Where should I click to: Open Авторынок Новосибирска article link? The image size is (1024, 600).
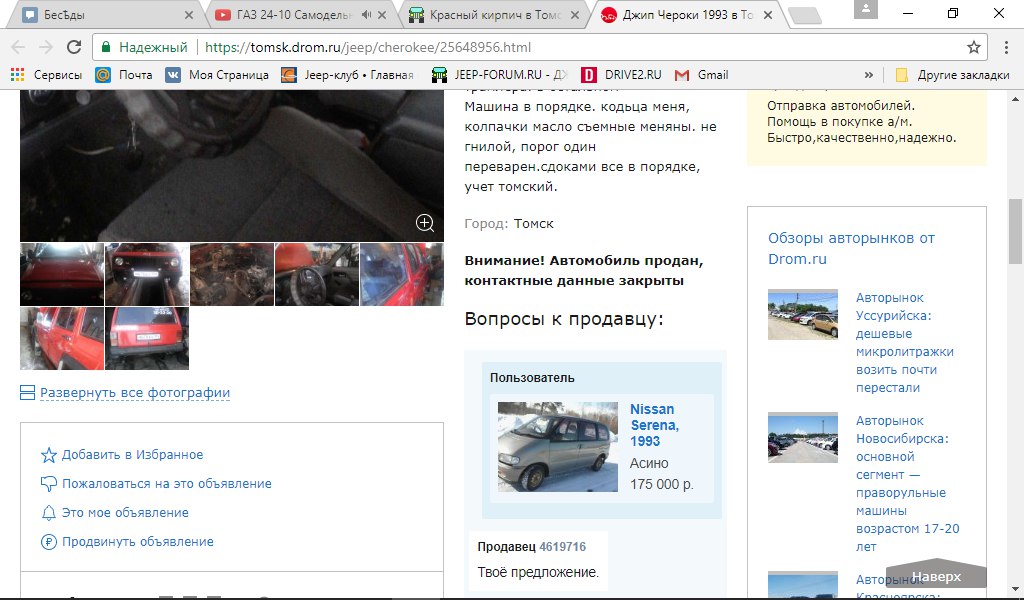tap(907, 483)
